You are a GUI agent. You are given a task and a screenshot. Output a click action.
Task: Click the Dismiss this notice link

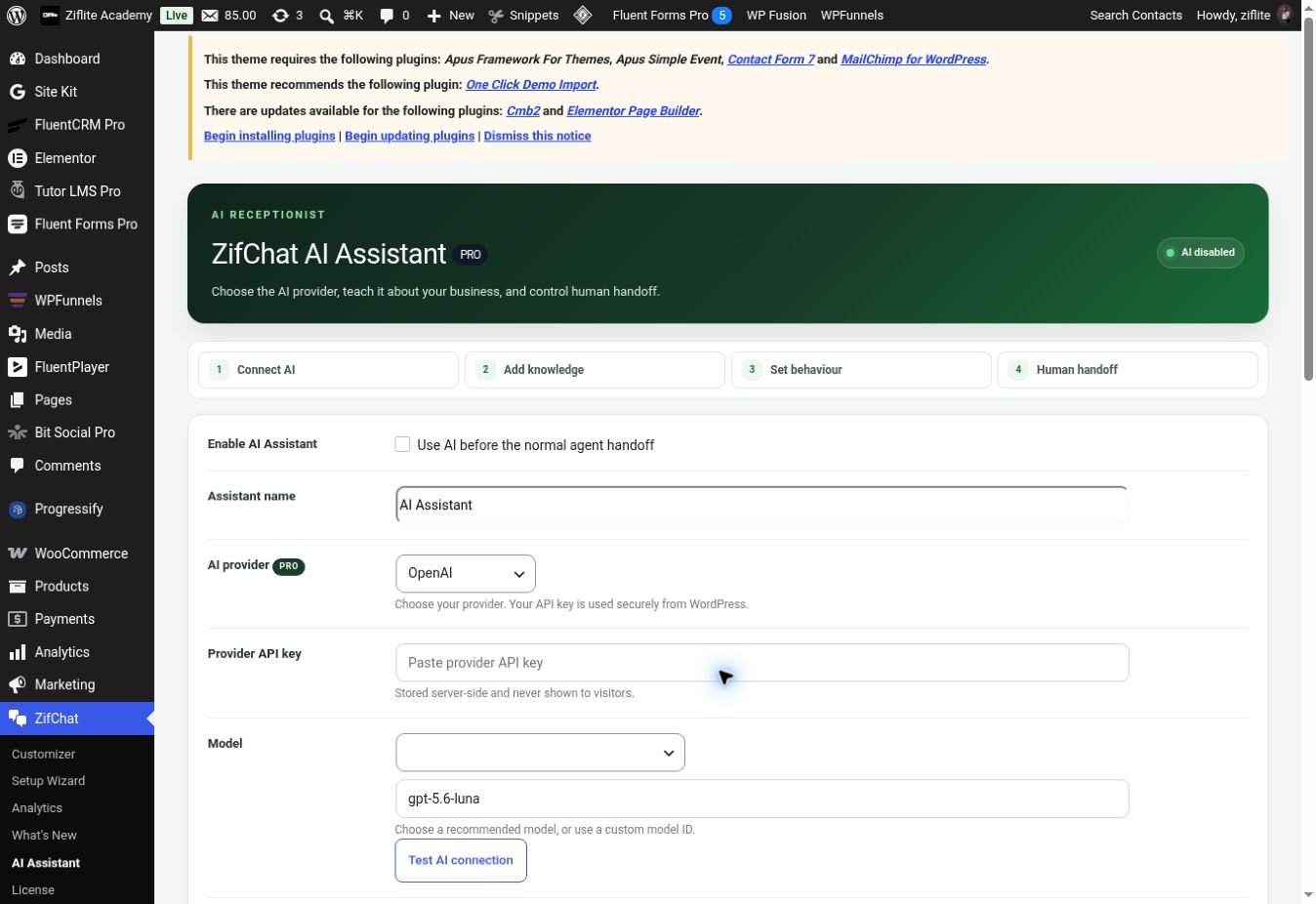(537, 136)
